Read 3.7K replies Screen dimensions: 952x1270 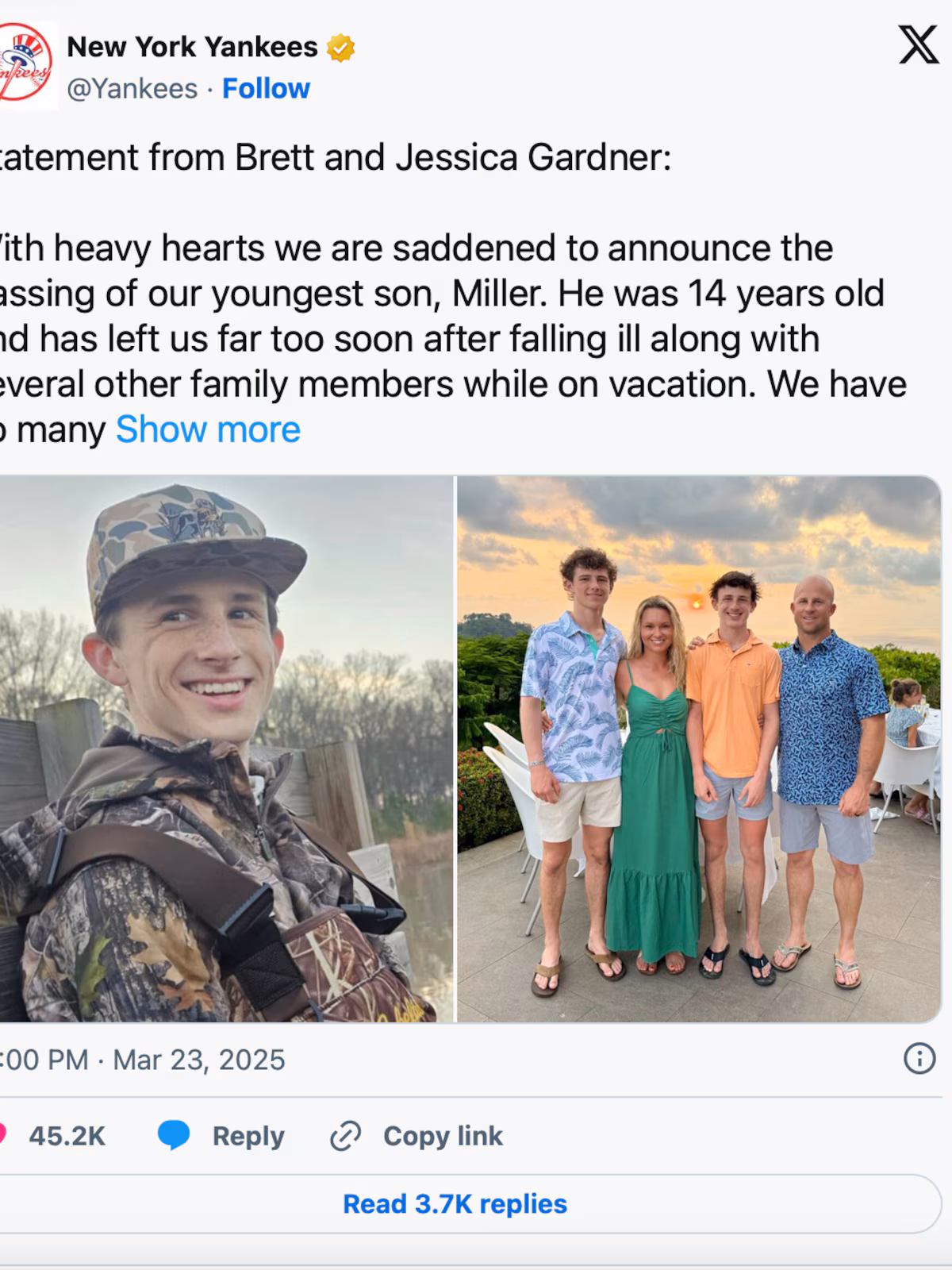[455, 1203]
